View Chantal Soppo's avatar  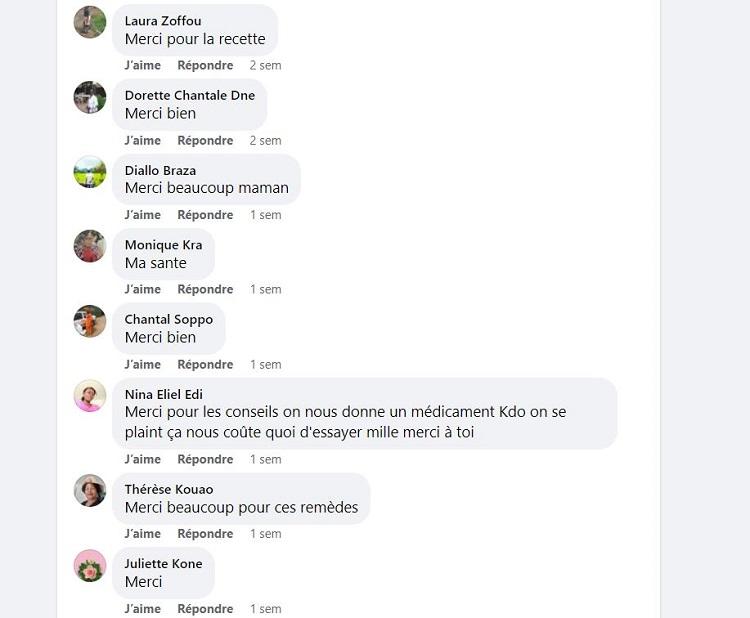point(90,321)
